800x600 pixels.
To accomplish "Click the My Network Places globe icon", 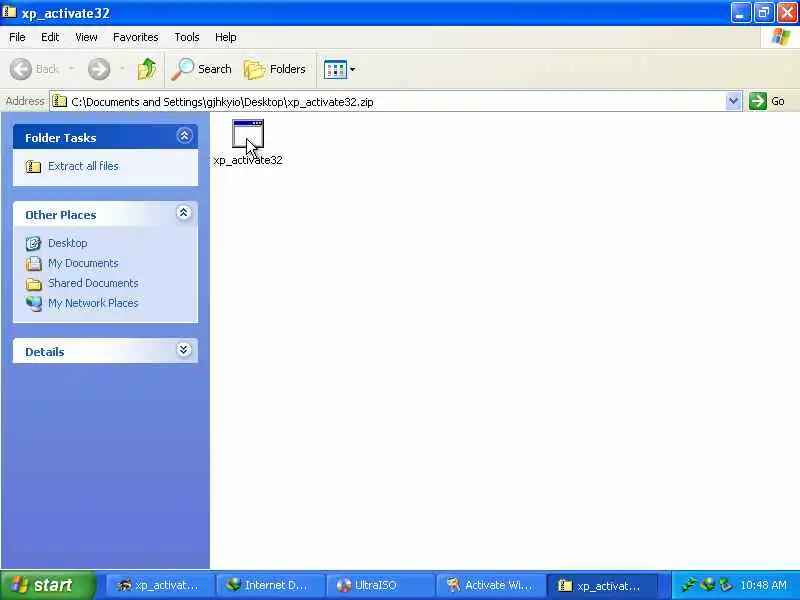I will (34, 304).
